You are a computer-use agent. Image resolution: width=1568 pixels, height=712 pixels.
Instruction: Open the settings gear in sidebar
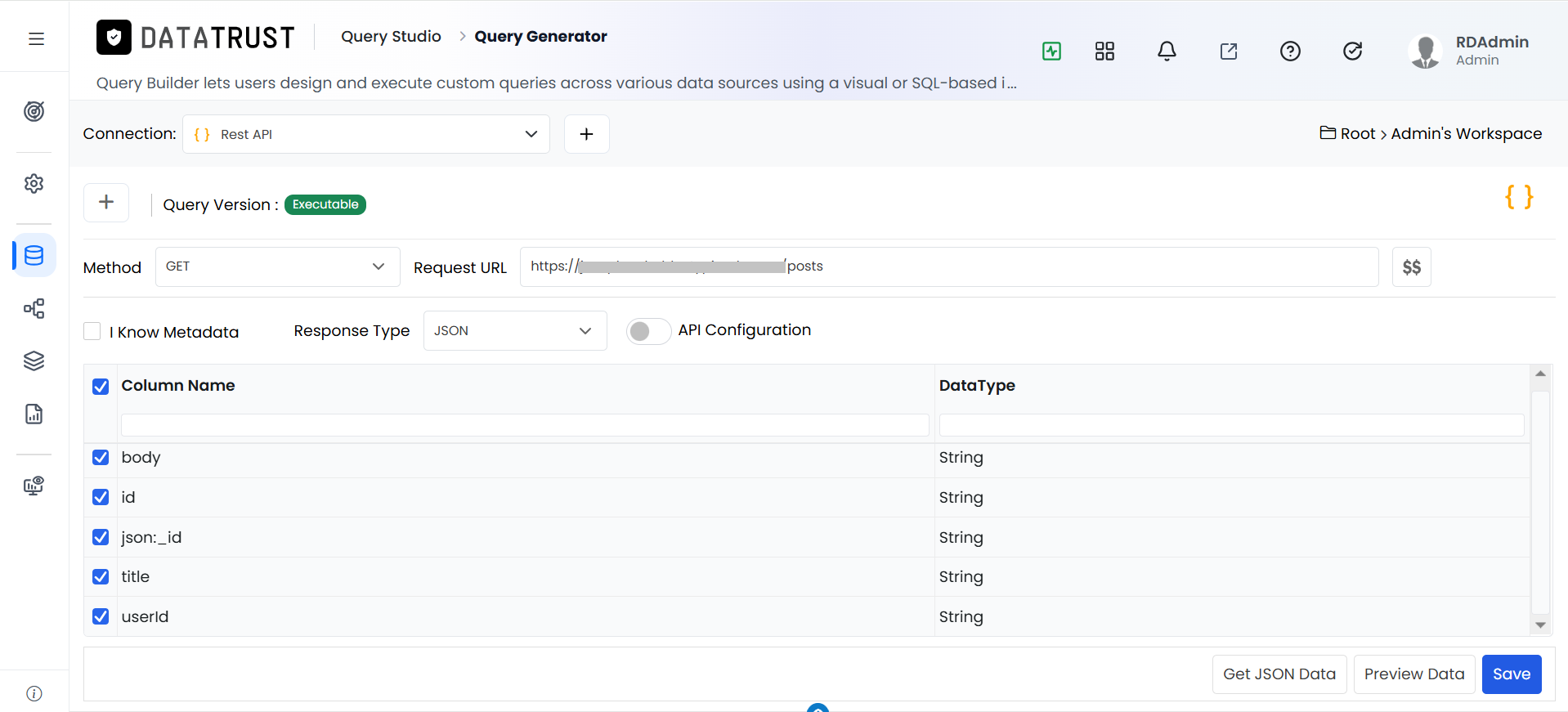[34, 184]
